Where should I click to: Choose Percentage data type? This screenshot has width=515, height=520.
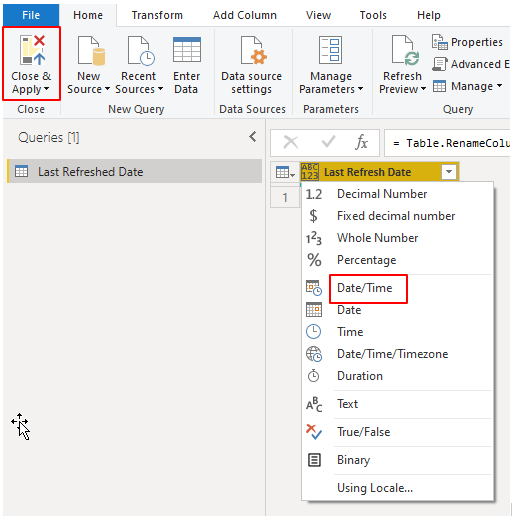(397, 260)
